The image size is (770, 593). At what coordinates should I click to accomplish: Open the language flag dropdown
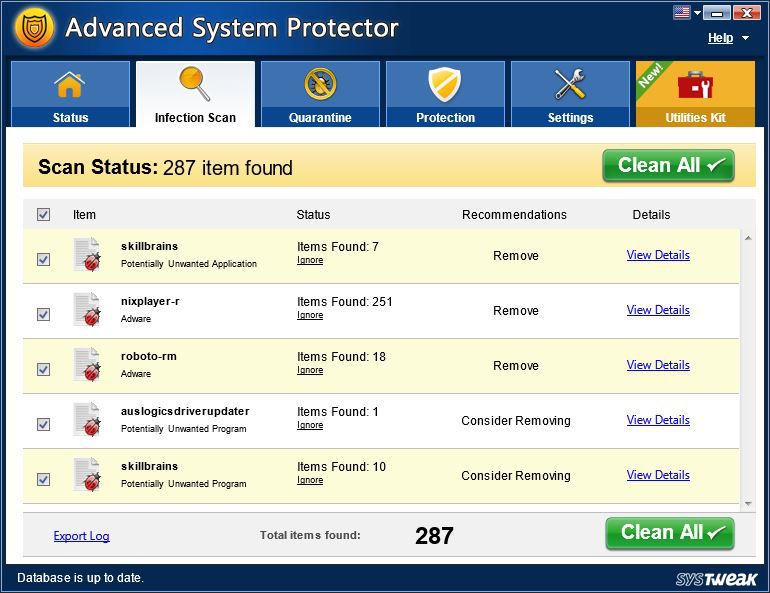686,12
